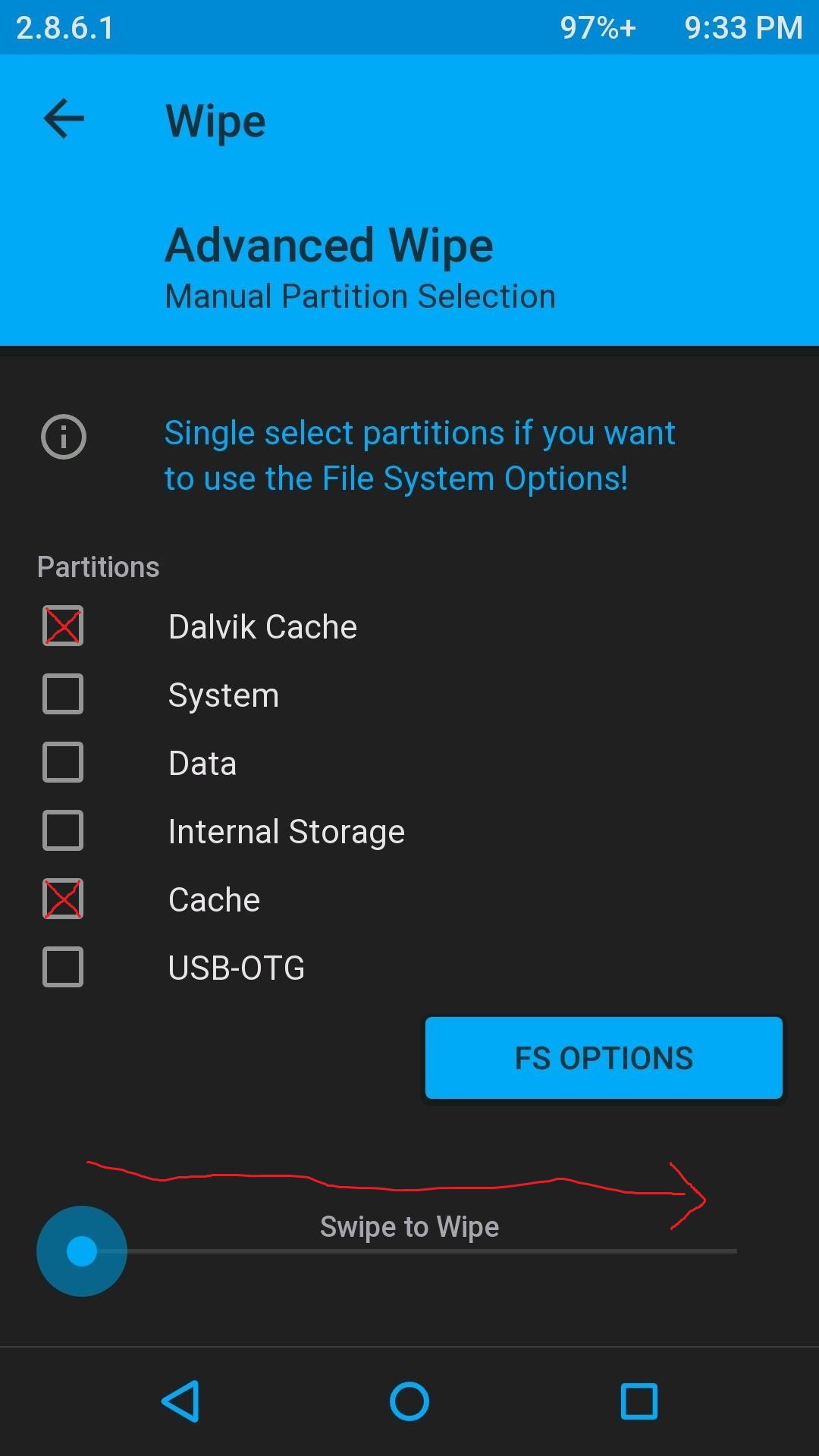Check the System partition checkbox
819x1456 pixels.
point(63,694)
